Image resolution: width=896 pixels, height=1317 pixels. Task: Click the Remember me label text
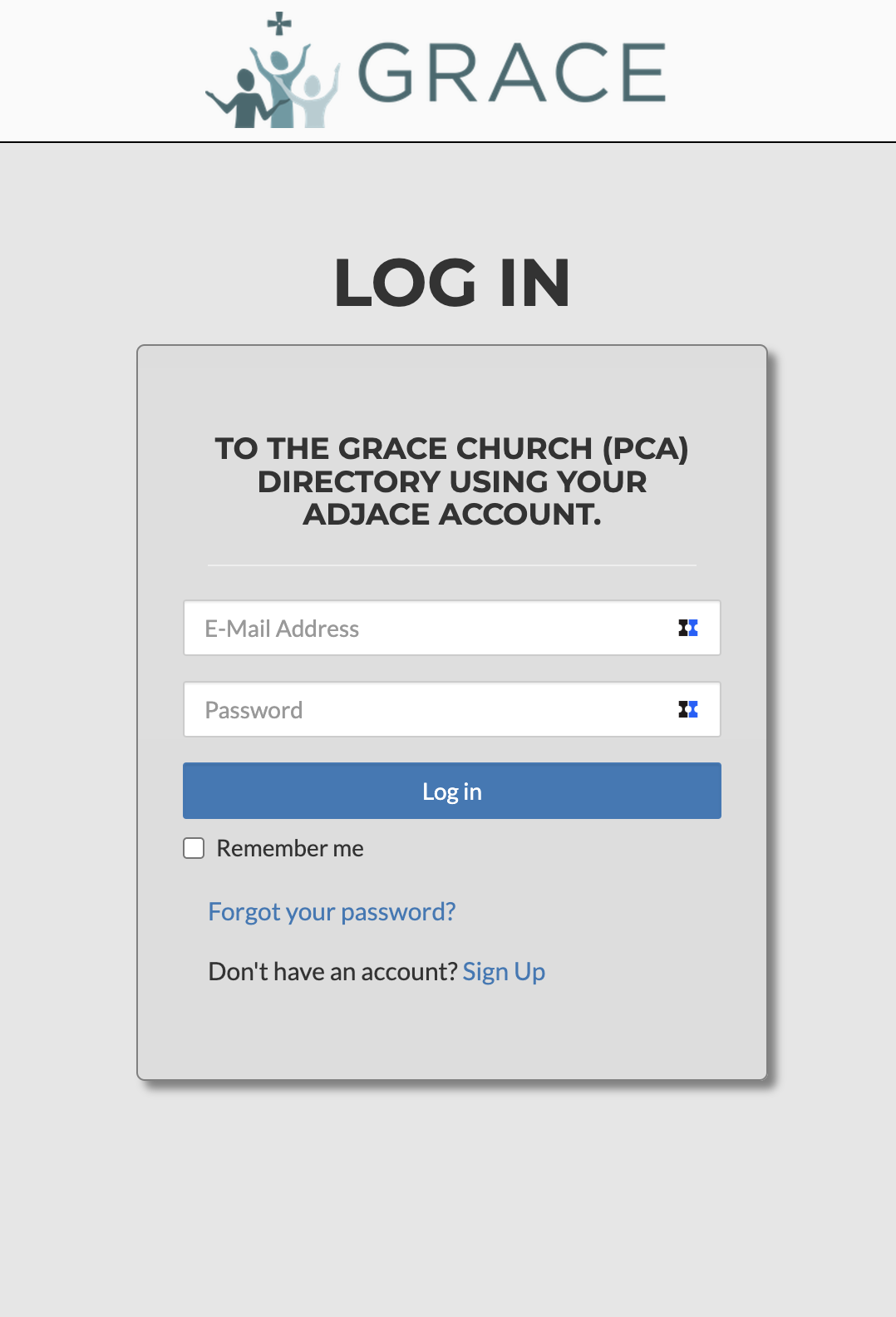pyautogui.click(x=290, y=848)
